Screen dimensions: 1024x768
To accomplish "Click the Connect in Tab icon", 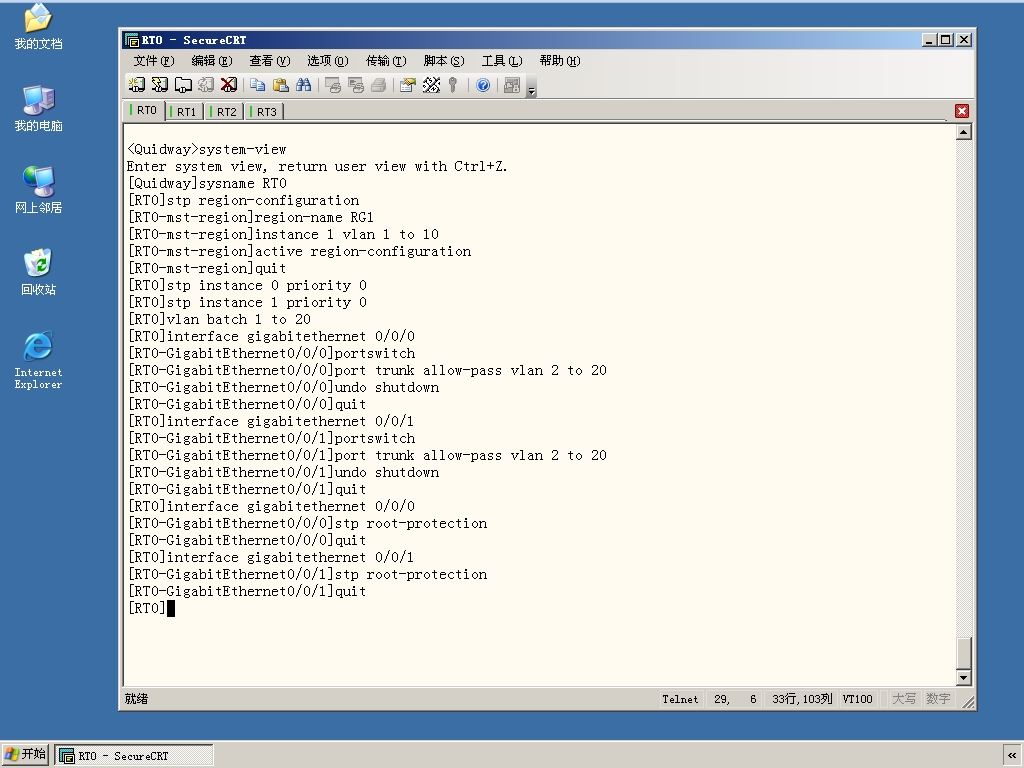I will pos(183,85).
